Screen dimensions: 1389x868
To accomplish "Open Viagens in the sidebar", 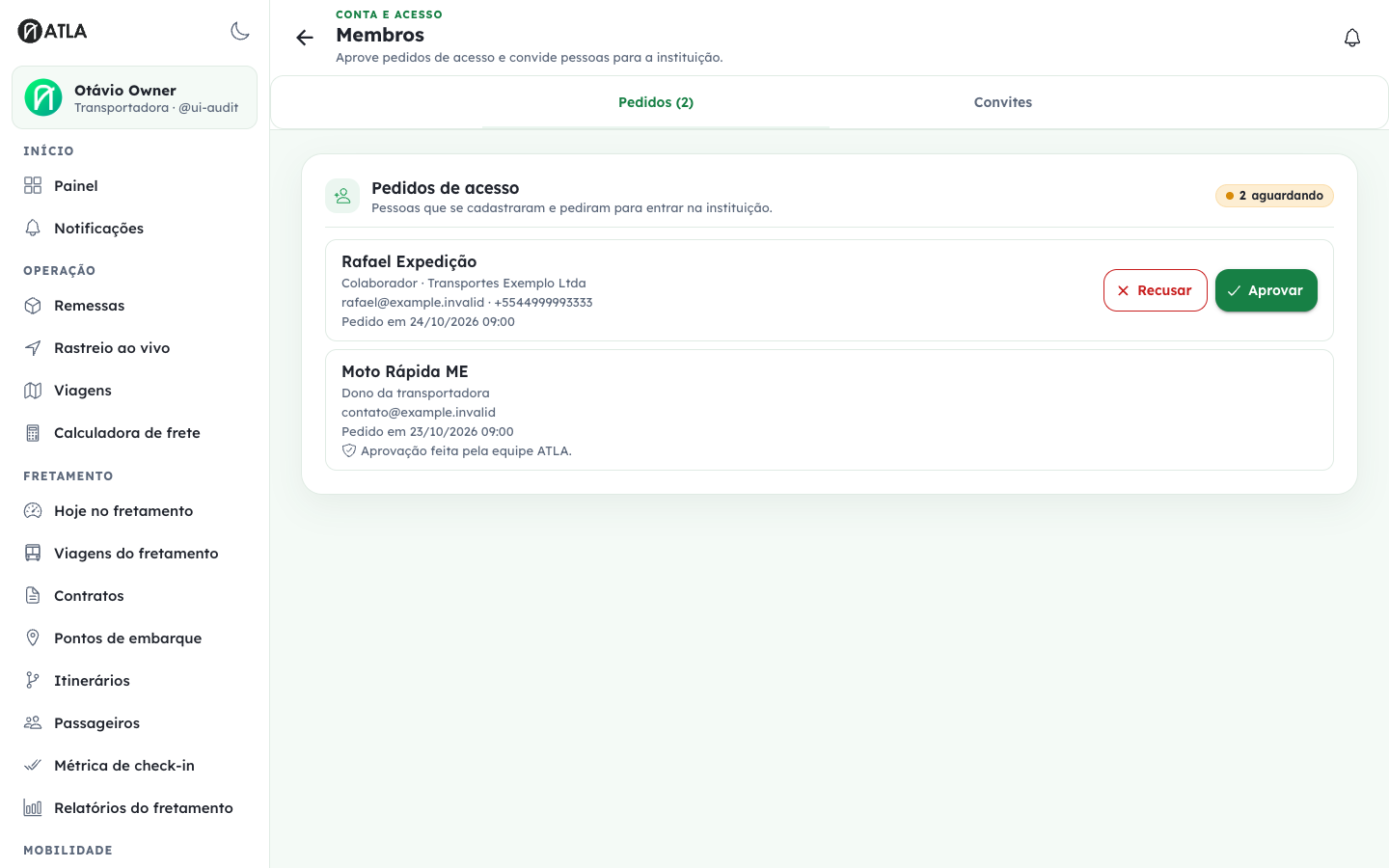I will (x=134, y=390).
